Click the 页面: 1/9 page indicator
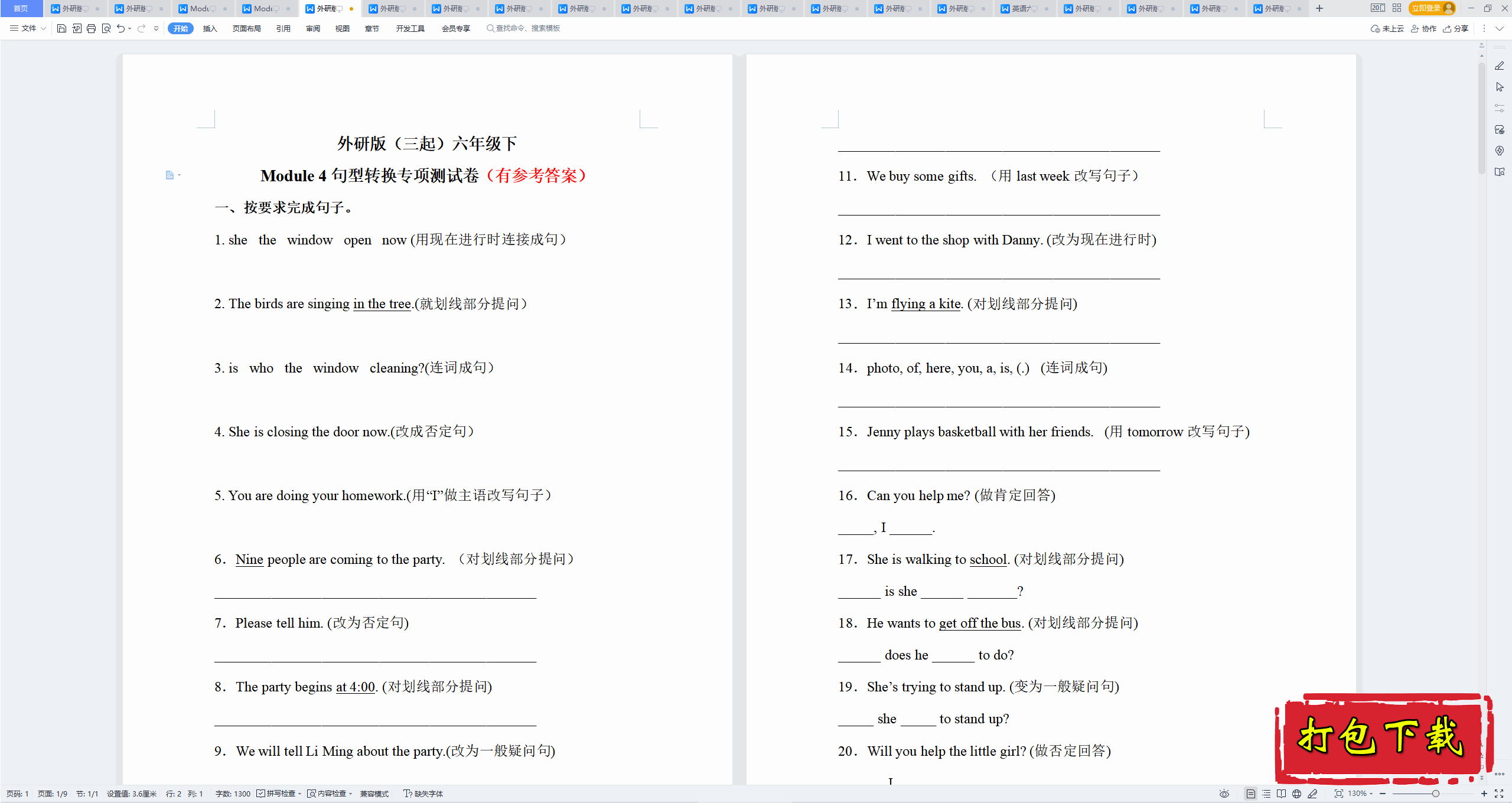Screen dimensions: 1512x803 (53, 794)
